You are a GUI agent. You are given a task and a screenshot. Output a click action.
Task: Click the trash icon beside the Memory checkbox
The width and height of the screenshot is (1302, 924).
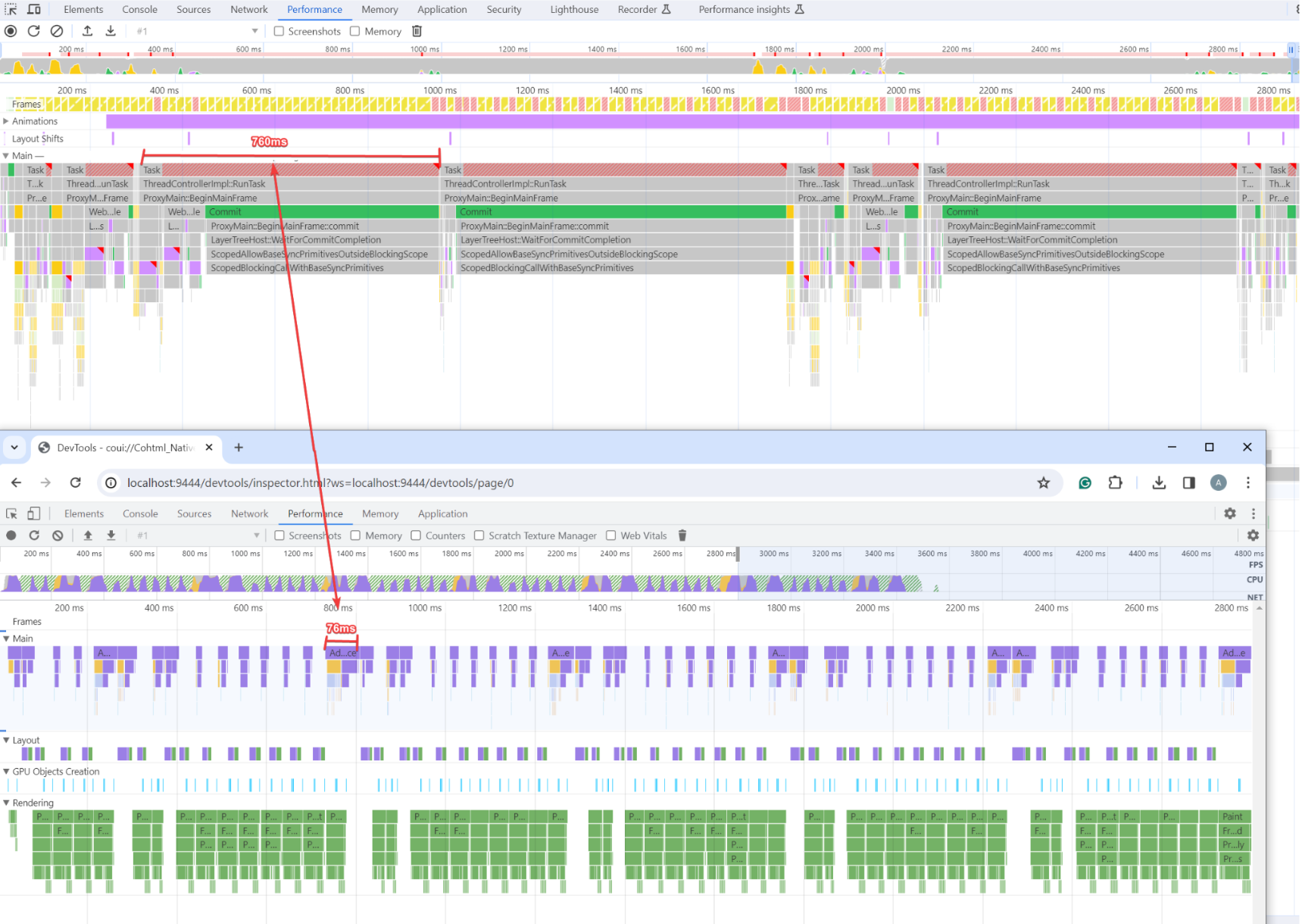tap(417, 31)
